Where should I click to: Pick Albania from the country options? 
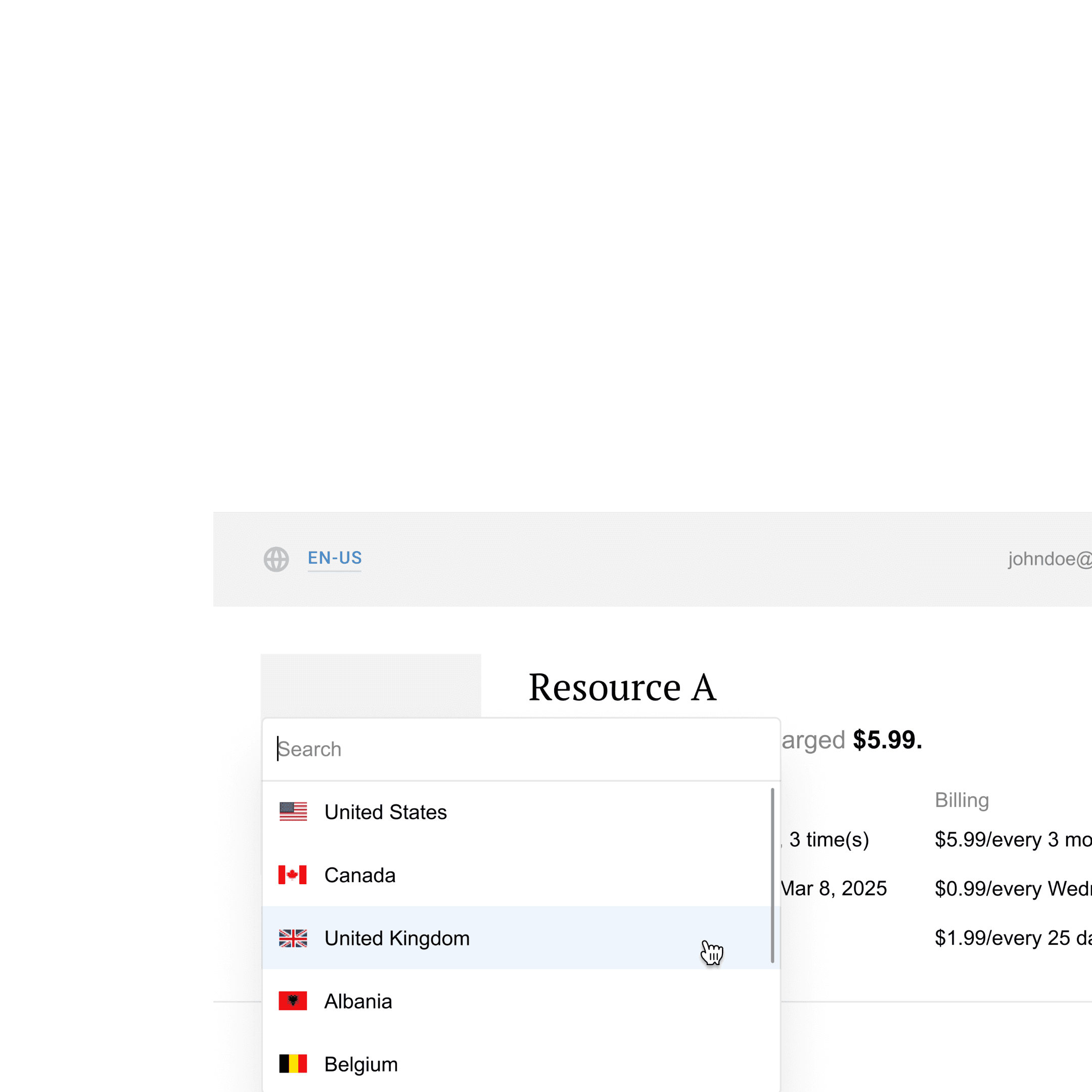click(358, 1002)
